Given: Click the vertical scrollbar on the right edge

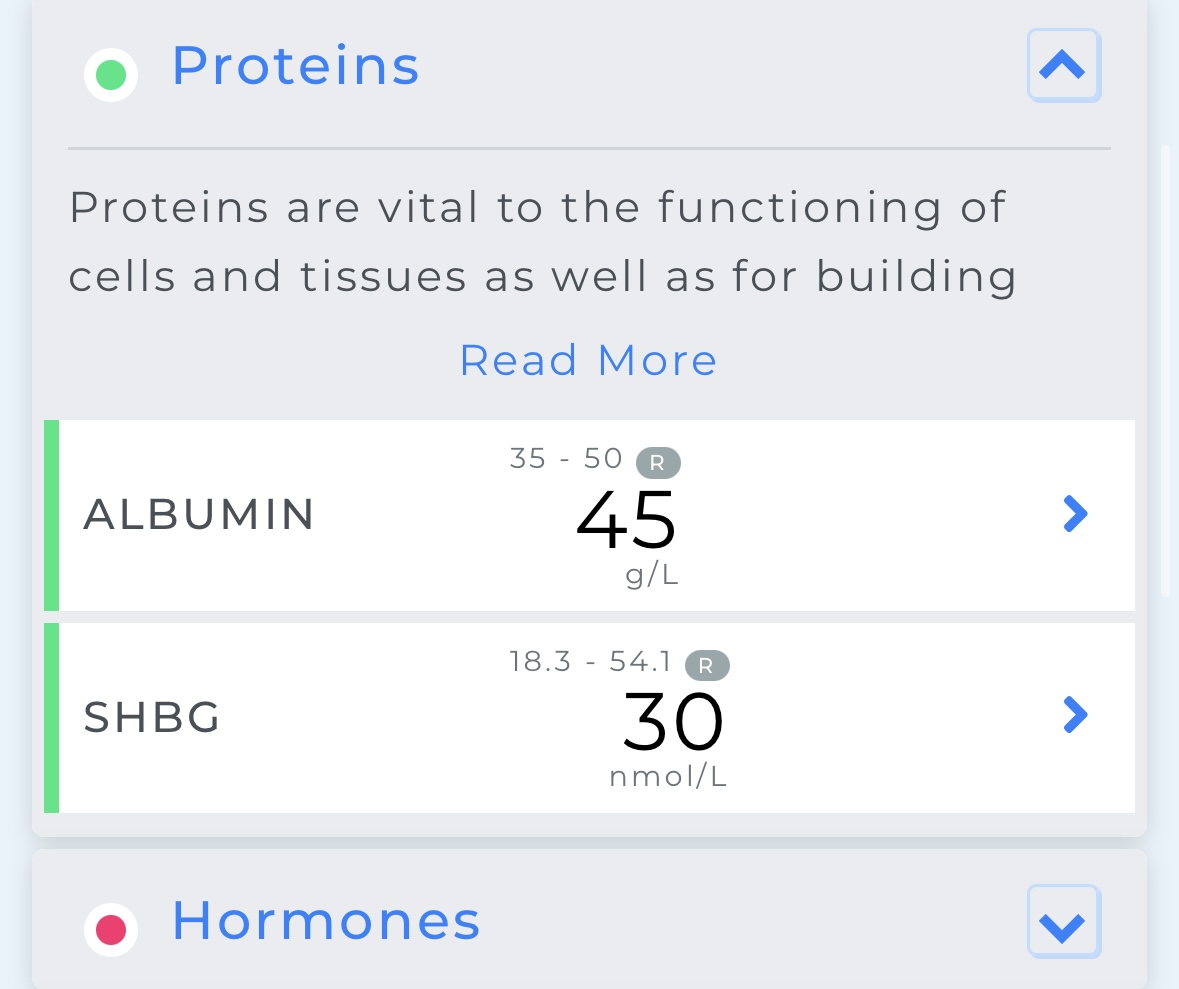Looking at the screenshot, I should 1165,370.
